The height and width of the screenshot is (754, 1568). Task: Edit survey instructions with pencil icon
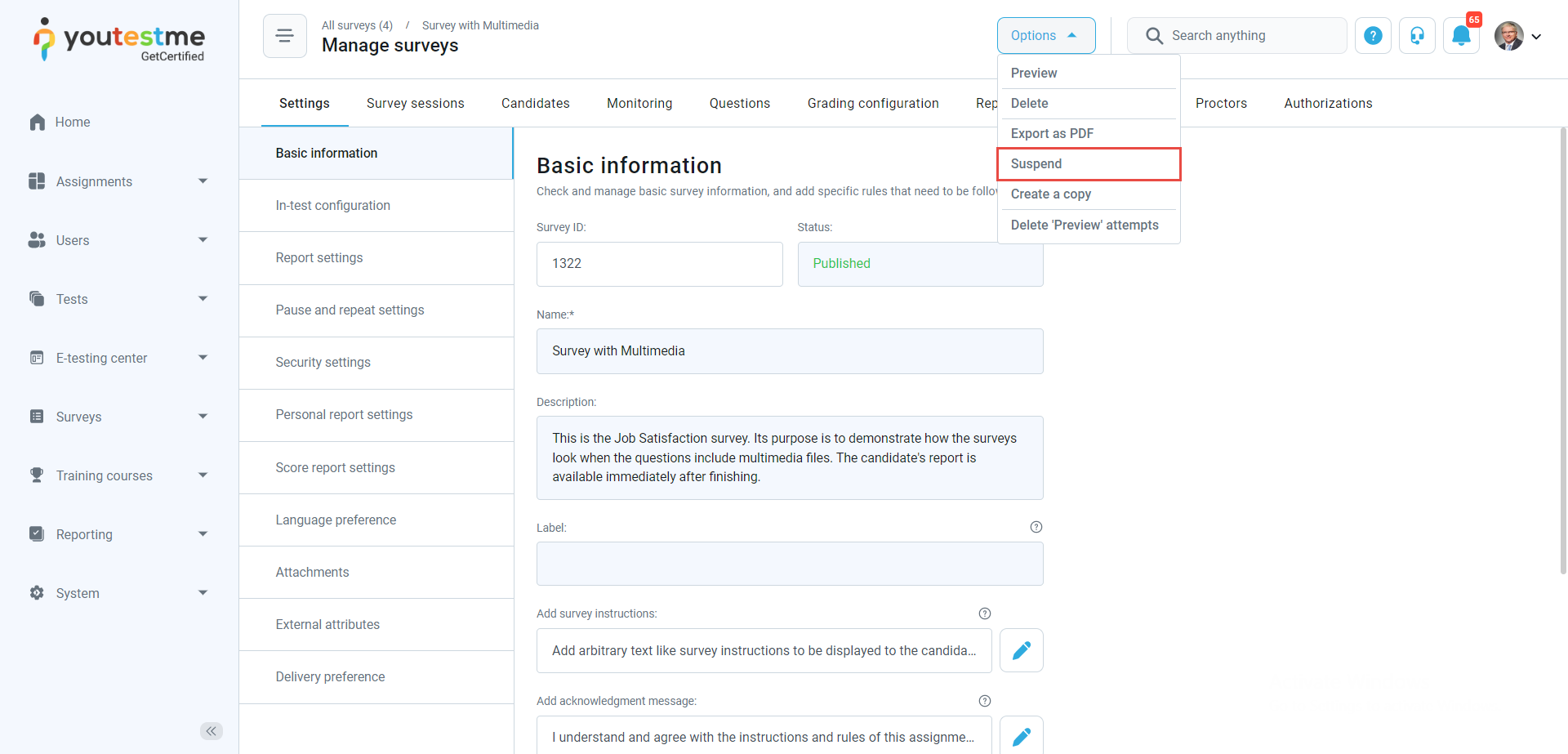coord(1021,650)
